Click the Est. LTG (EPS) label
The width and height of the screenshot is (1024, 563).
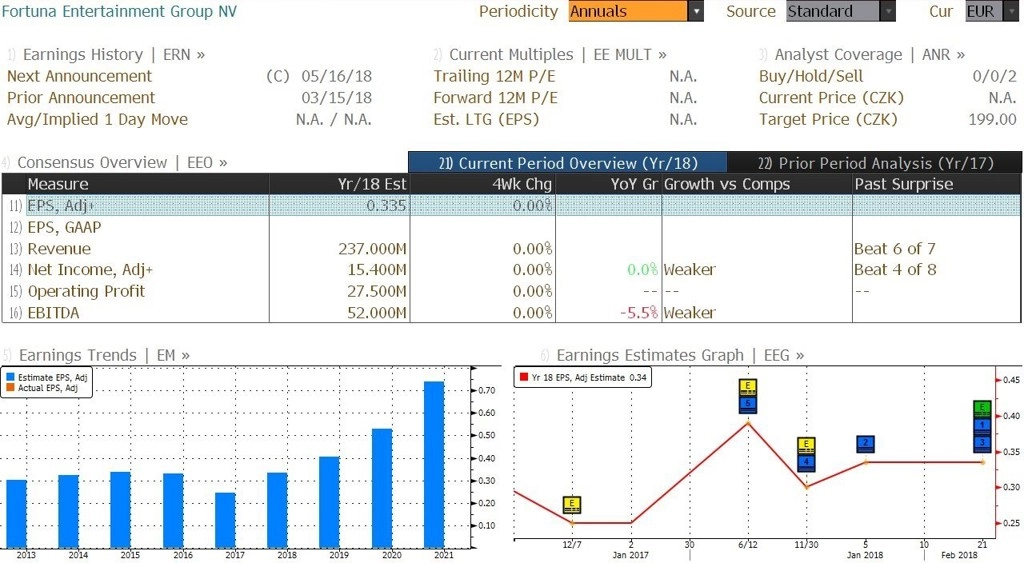[487, 120]
